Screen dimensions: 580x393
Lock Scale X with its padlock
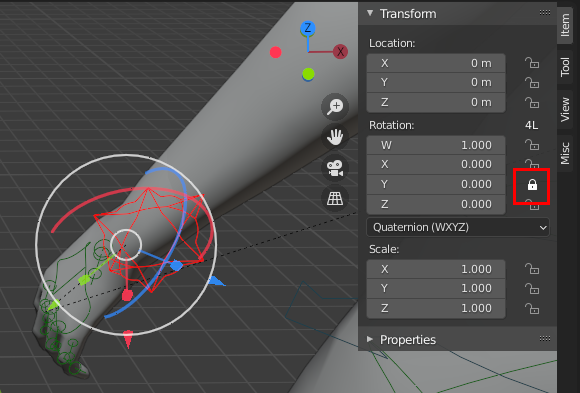[532, 269]
